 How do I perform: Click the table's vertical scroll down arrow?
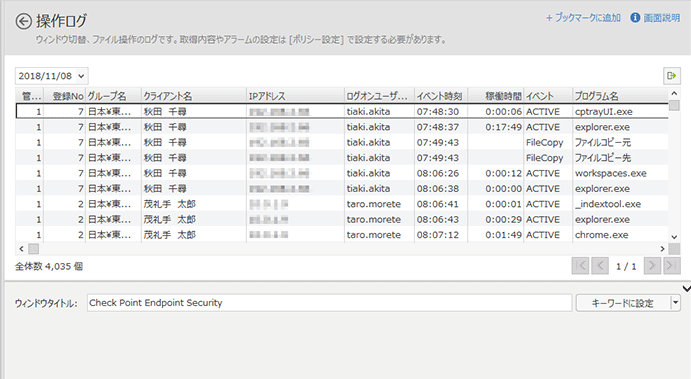coord(674,237)
